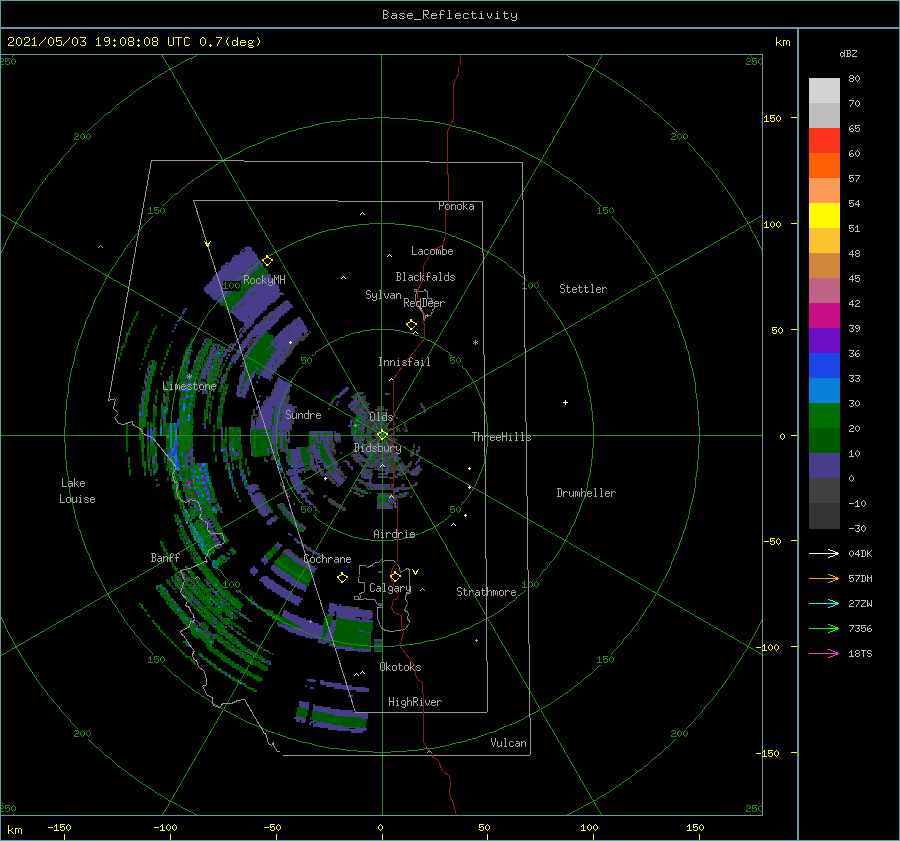Select the pink 42–45 dBZ swatch
This screenshot has width=900, height=841.
[x=824, y=290]
